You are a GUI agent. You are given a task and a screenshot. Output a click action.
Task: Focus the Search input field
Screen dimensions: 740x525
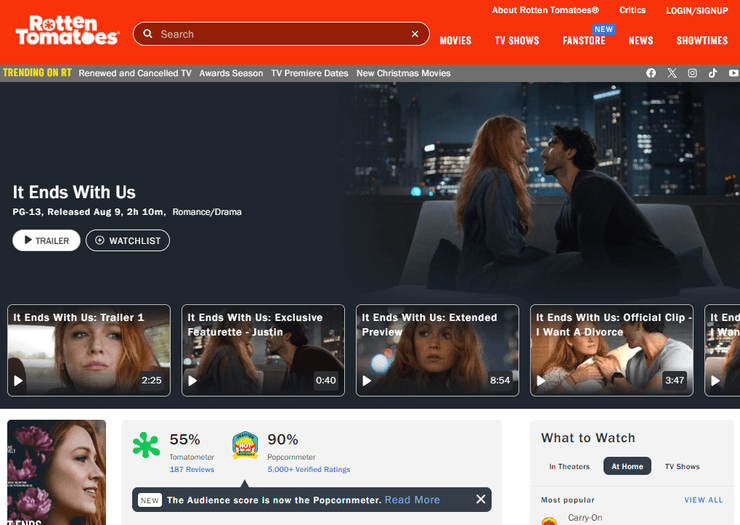click(281, 34)
